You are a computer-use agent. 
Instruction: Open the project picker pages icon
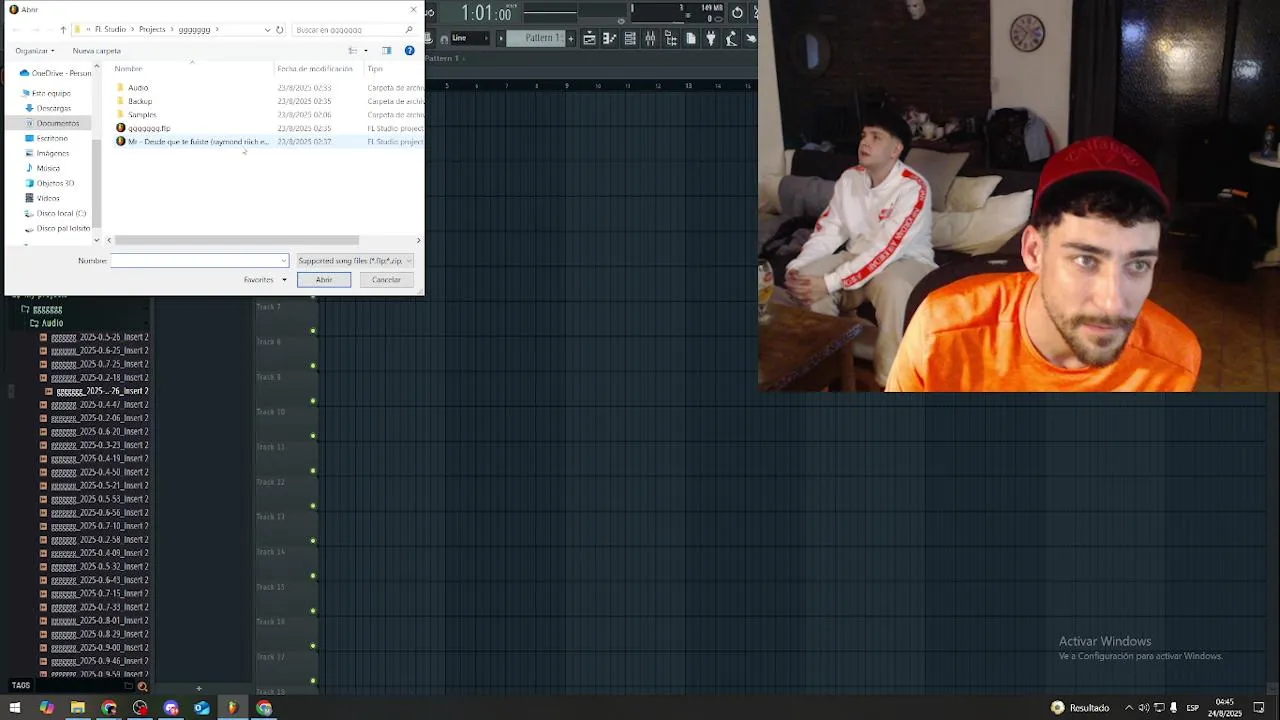[691, 39]
